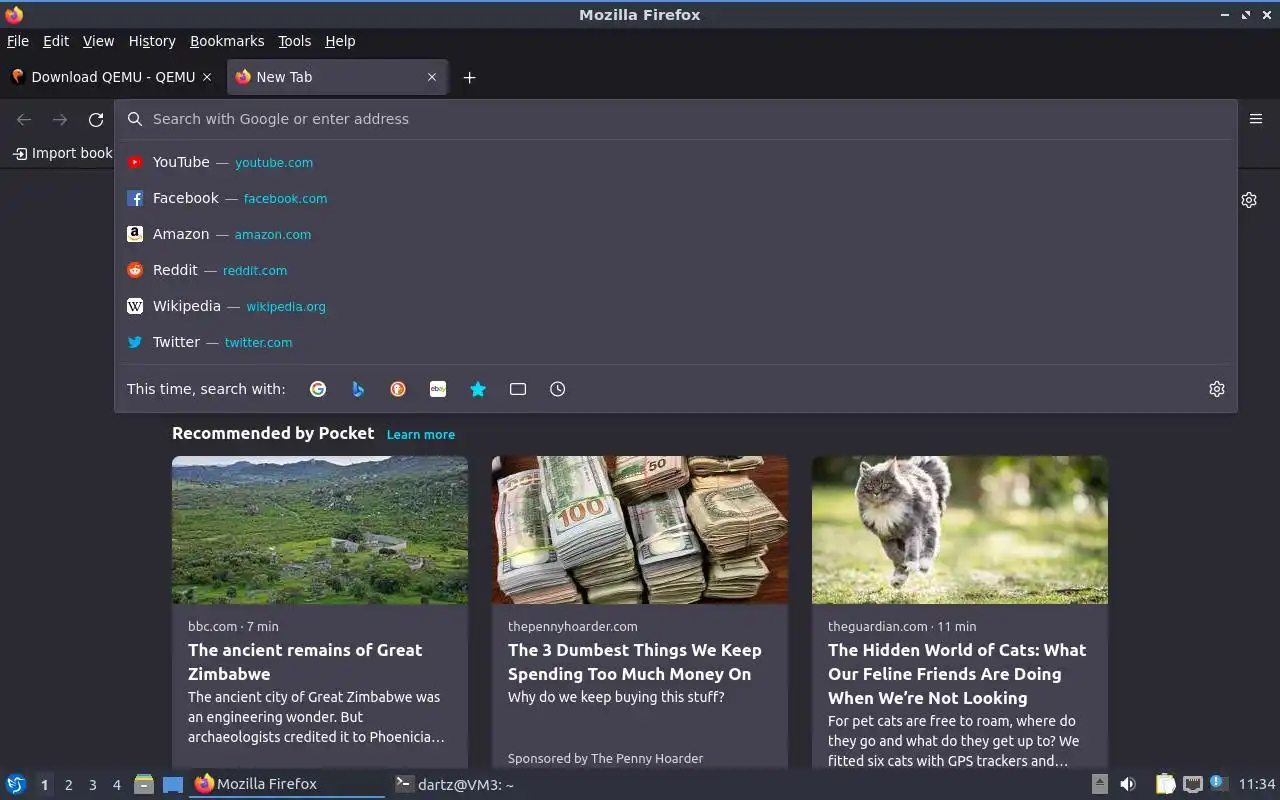Open article The ancient remains of Great Zimbabwe
Screen dimensions: 1280x800
point(305,662)
